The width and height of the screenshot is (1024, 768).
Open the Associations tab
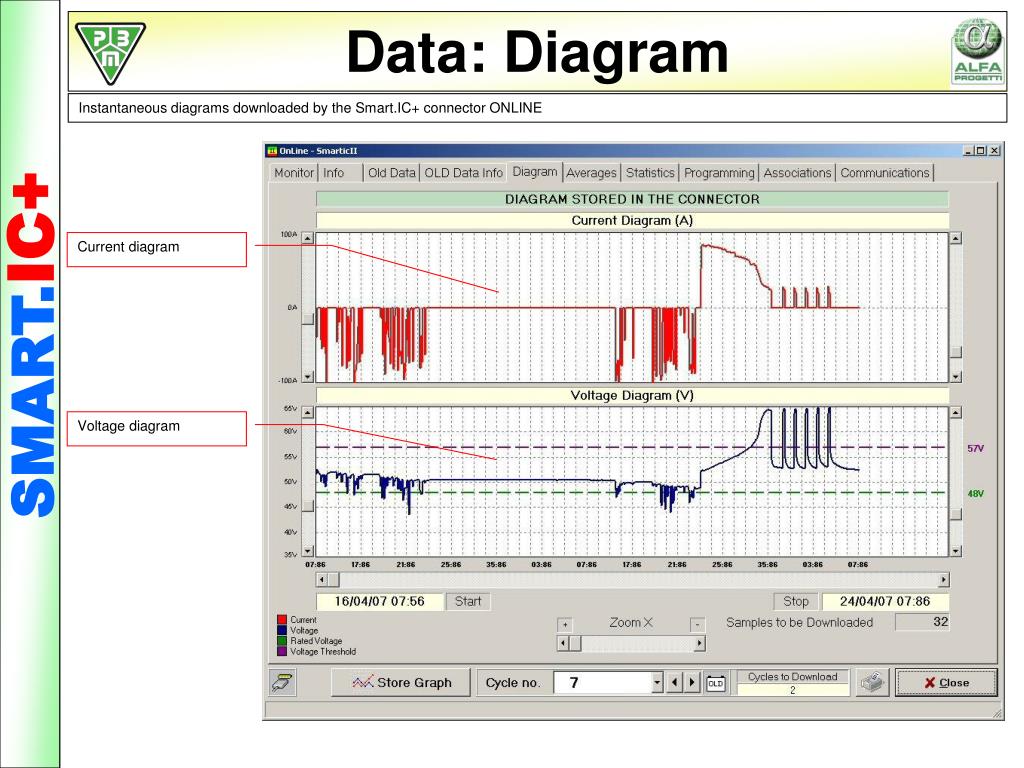tap(797, 172)
